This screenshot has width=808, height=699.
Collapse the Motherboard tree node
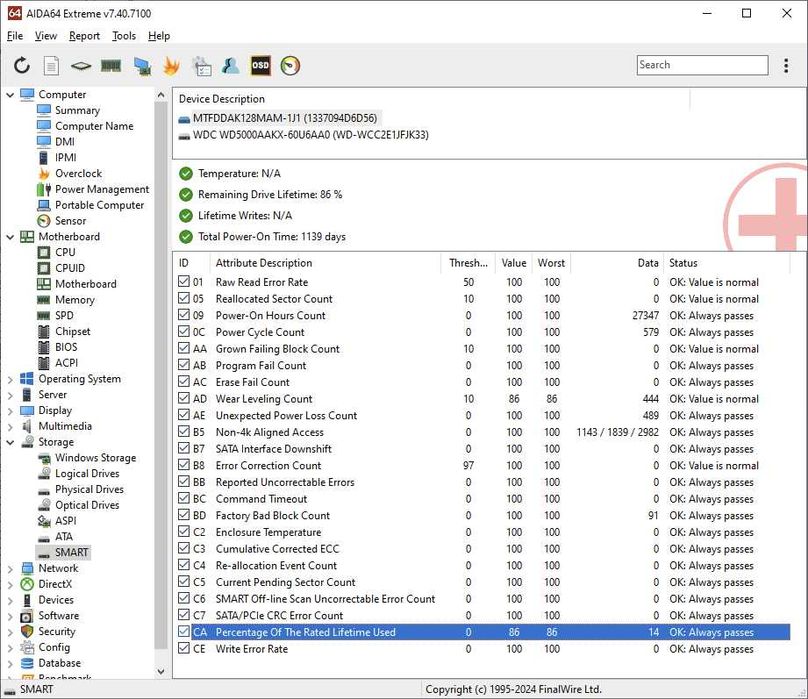[x=10, y=237]
